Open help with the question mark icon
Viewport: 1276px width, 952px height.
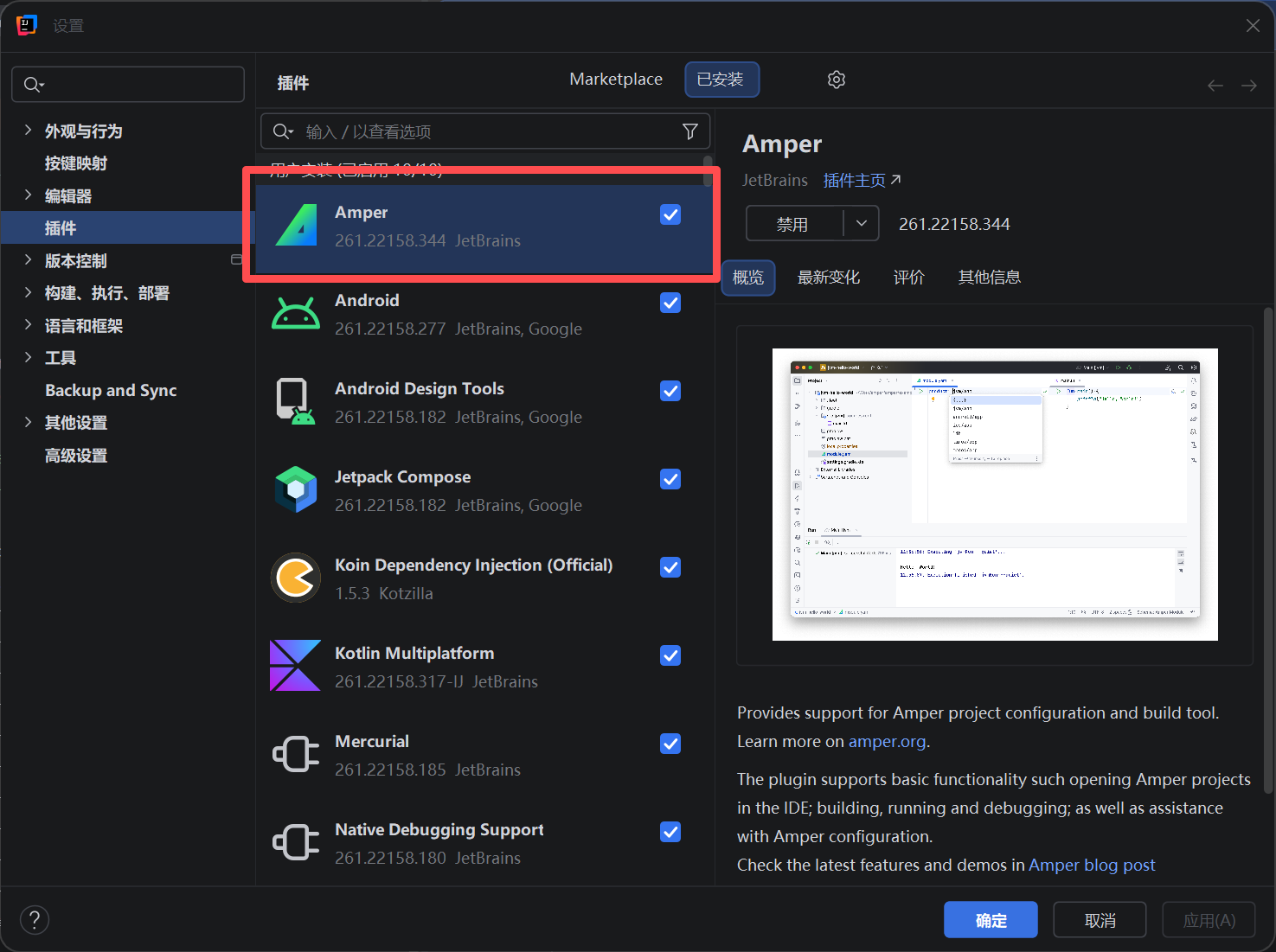(x=35, y=920)
